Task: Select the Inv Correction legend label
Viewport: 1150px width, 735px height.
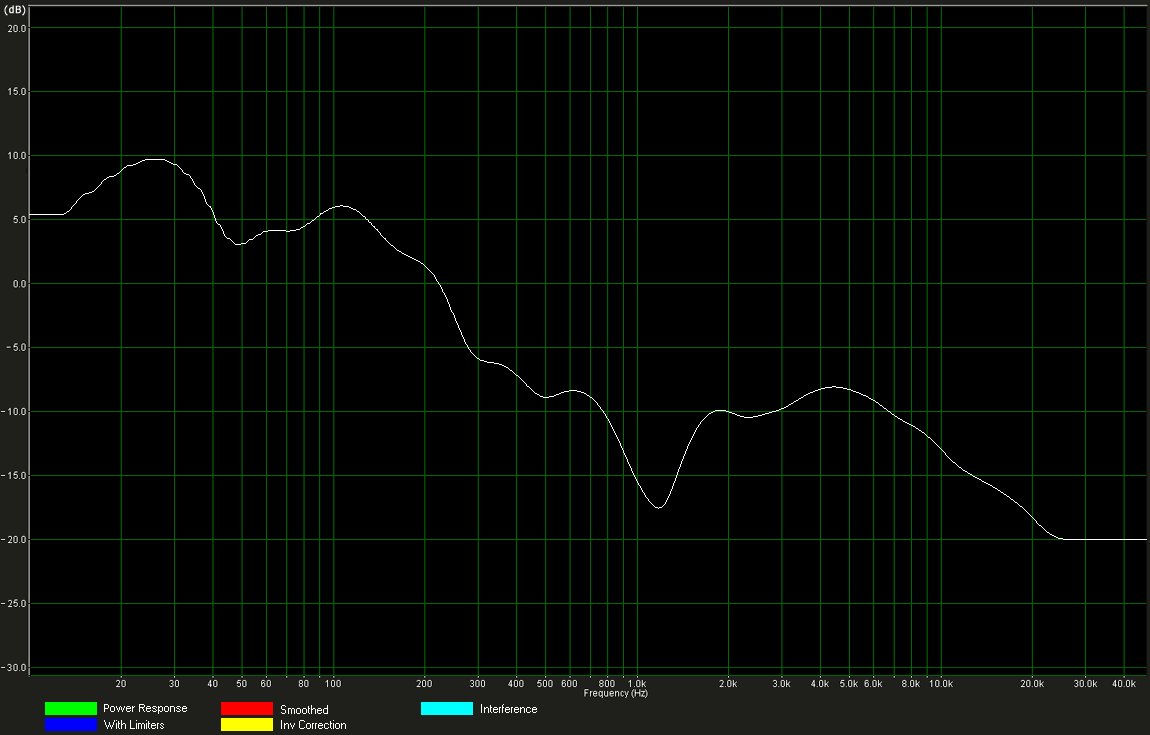Action: coord(312,725)
